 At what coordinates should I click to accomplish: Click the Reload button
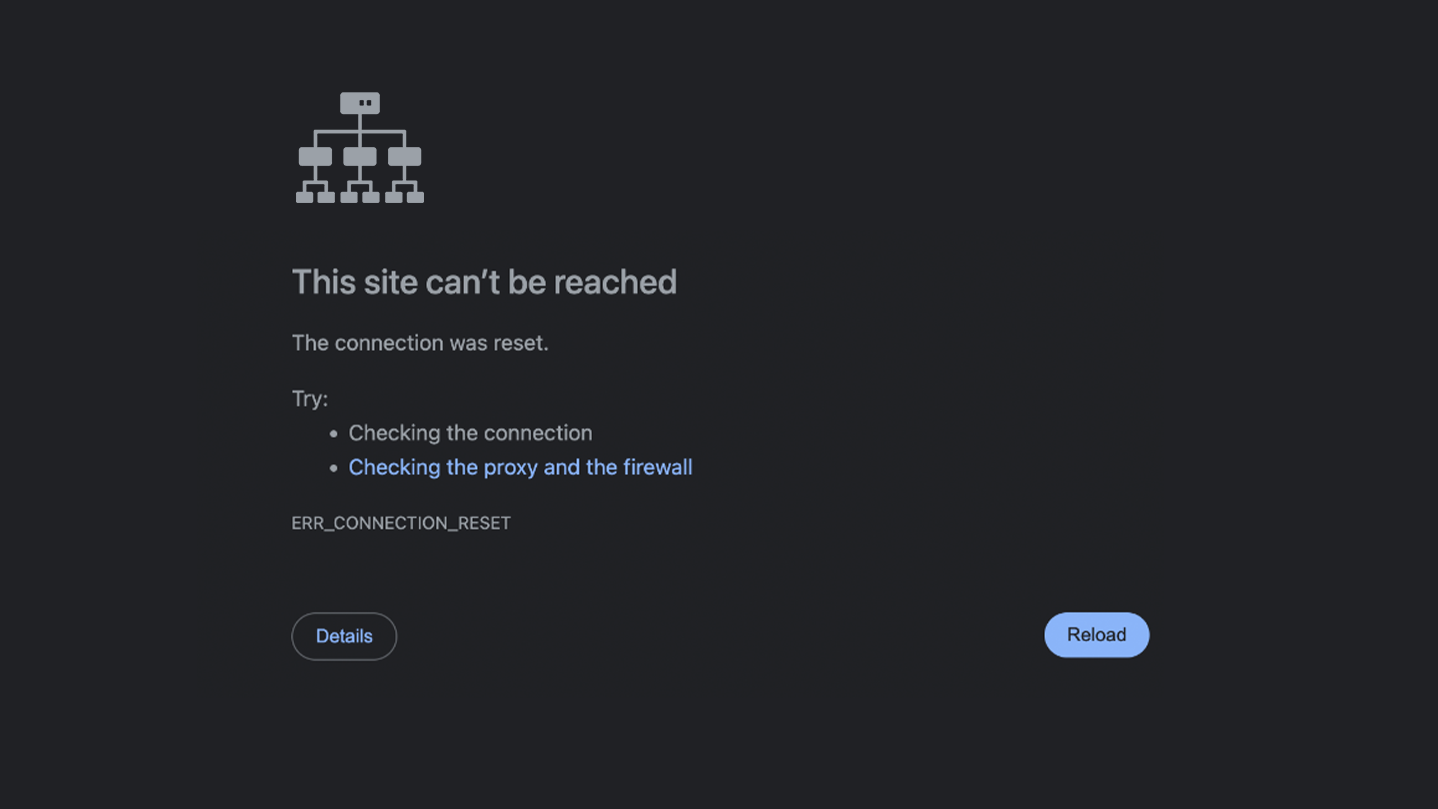[1096, 635]
